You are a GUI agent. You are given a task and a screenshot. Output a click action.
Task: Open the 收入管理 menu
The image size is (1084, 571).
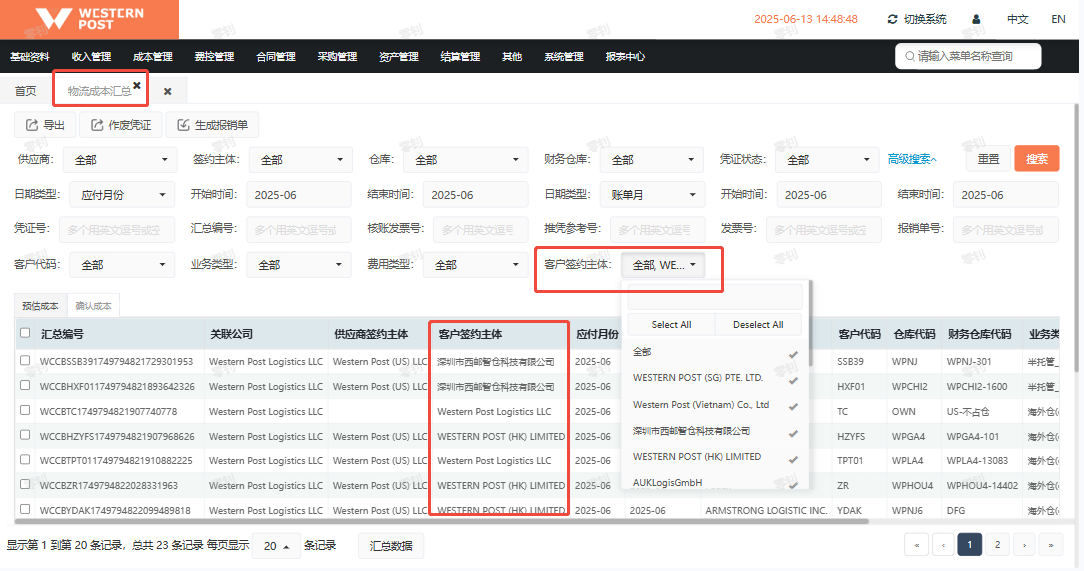coord(91,57)
